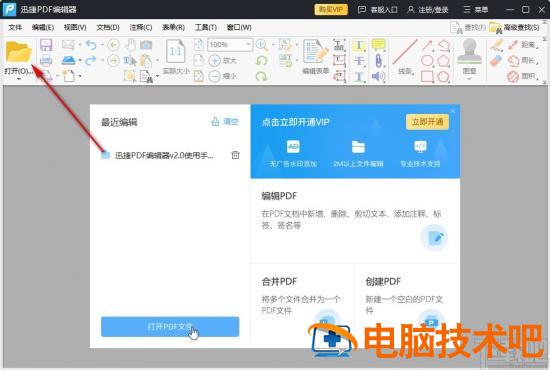Select the strikethrough text tool
Screen dimensions: 550x370
pyautogui.click(x=359, y=61)
